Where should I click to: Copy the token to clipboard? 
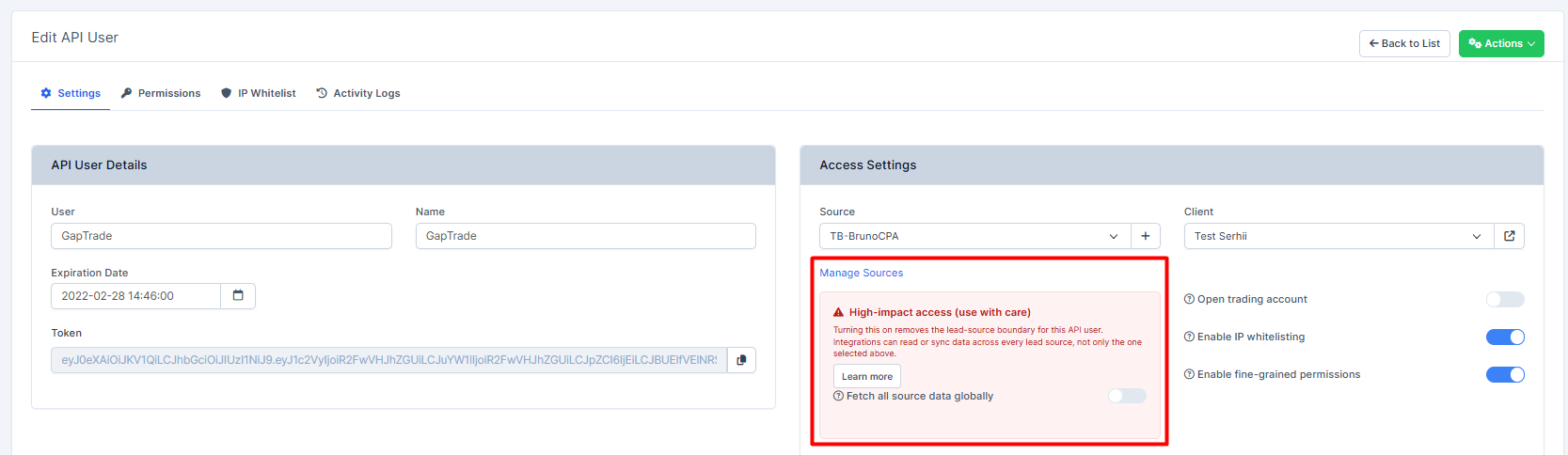(x=741, y=360)
